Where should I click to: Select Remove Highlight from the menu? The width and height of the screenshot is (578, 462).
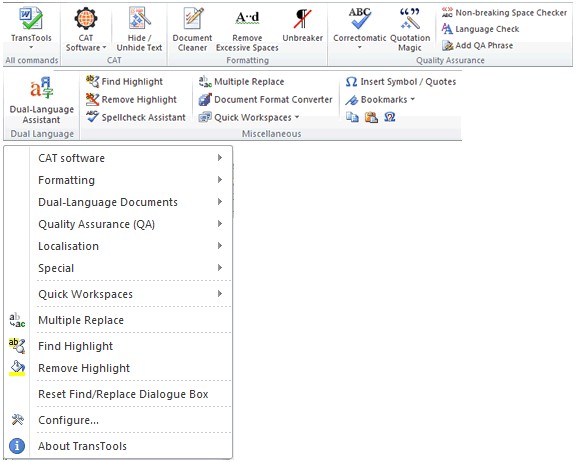coord(118,368)
